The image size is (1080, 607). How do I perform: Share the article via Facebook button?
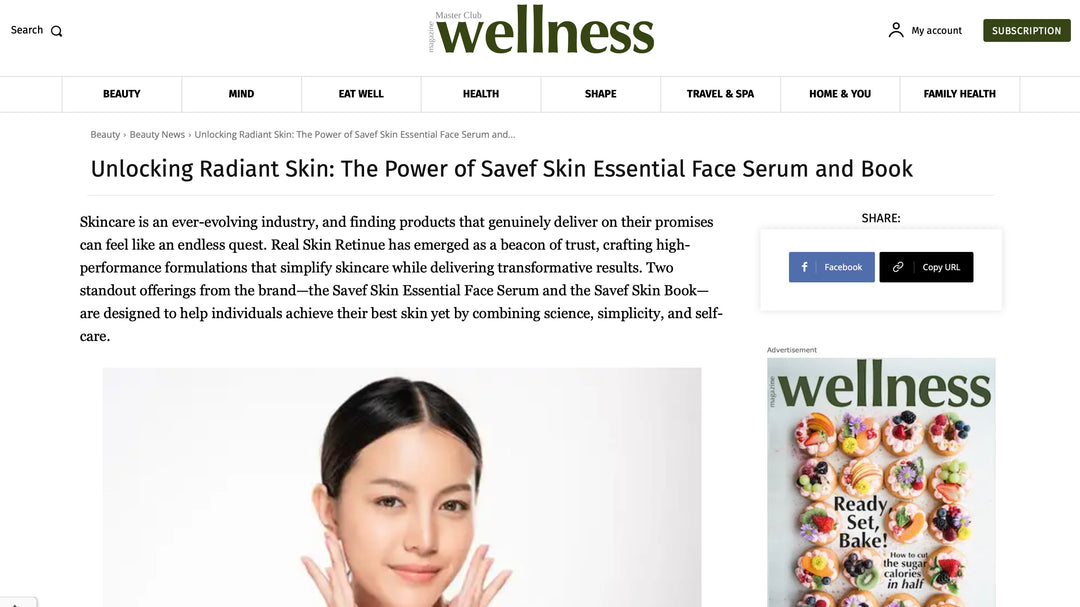pos(831,267)
